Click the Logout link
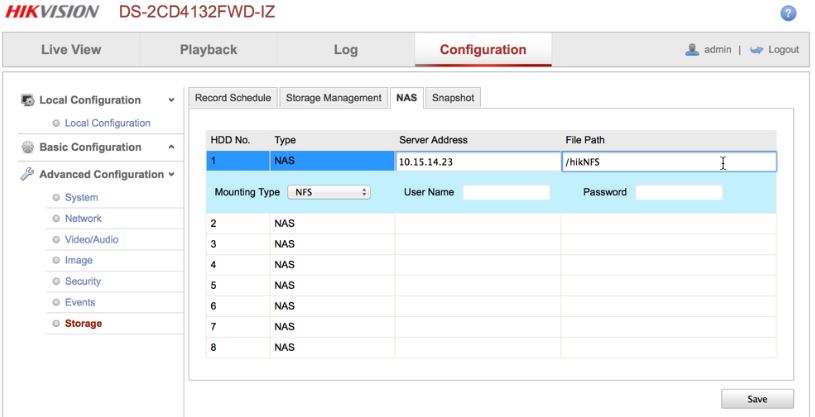815x417 pixels. coord(783,50)
